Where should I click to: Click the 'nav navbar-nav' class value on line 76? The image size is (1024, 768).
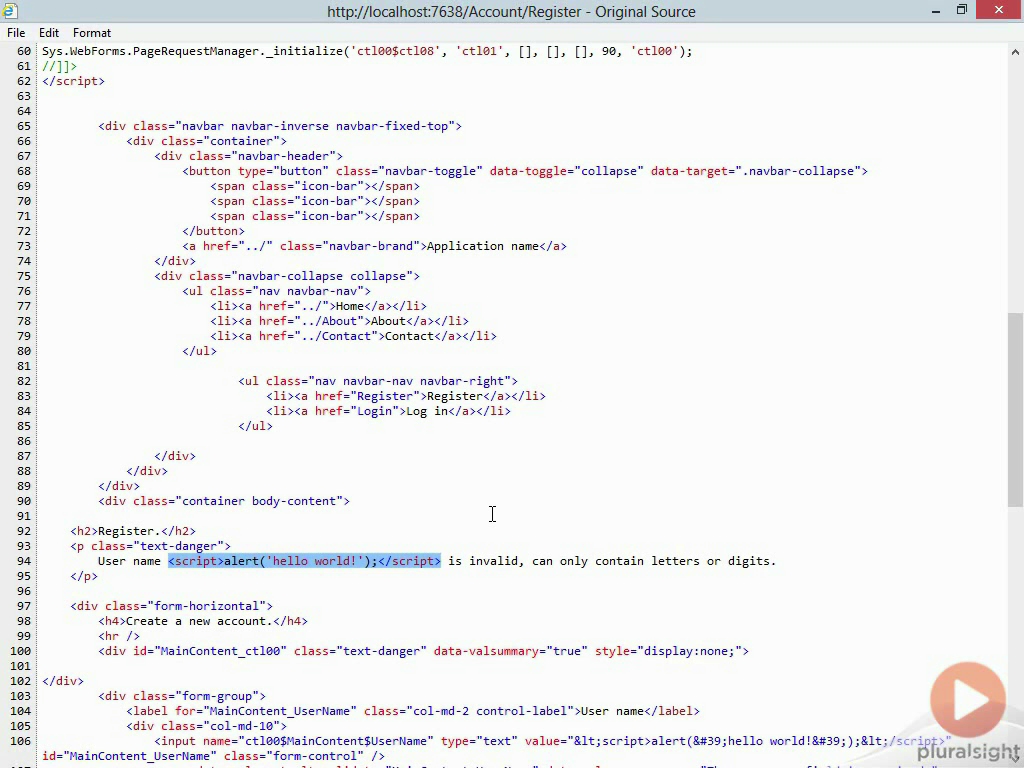(x=308, y=291)
